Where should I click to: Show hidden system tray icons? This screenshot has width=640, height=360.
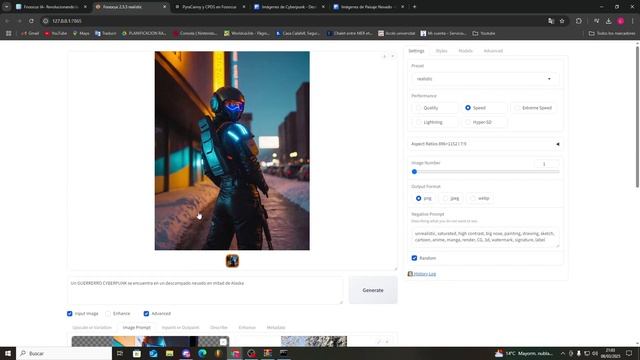(563, 353)
